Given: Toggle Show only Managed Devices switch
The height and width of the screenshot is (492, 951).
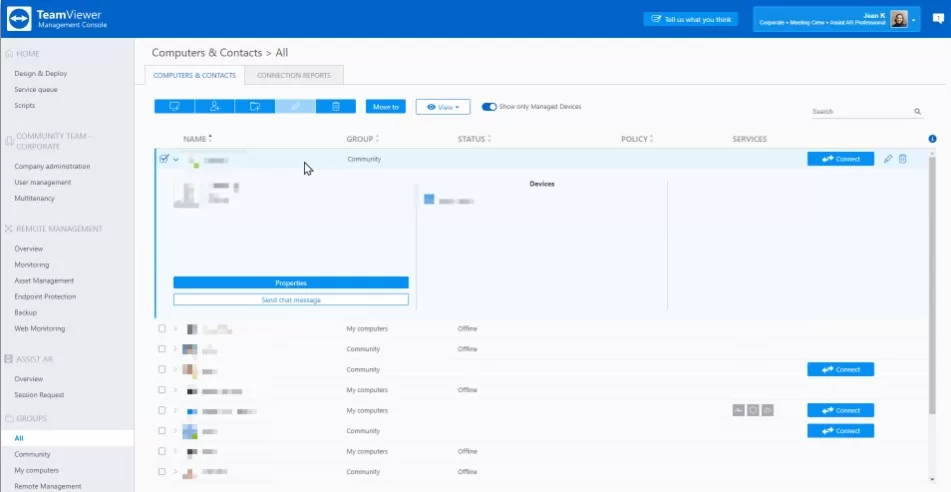Looking at the screenshot, I should [x=489, y=106].
